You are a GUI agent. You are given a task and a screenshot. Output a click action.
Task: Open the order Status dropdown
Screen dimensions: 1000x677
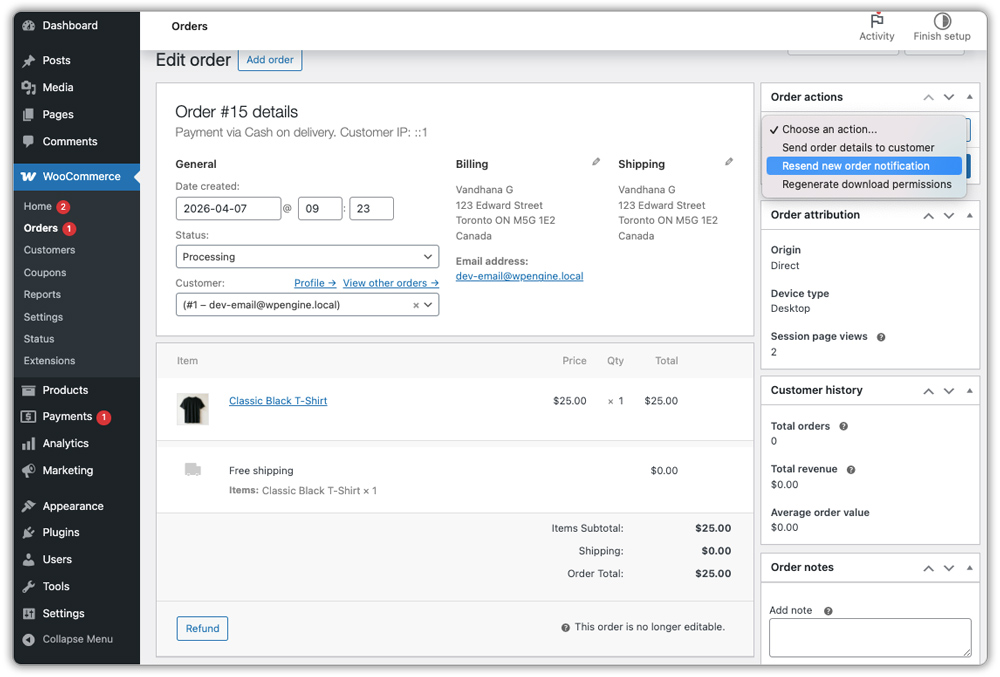[306, 256]
